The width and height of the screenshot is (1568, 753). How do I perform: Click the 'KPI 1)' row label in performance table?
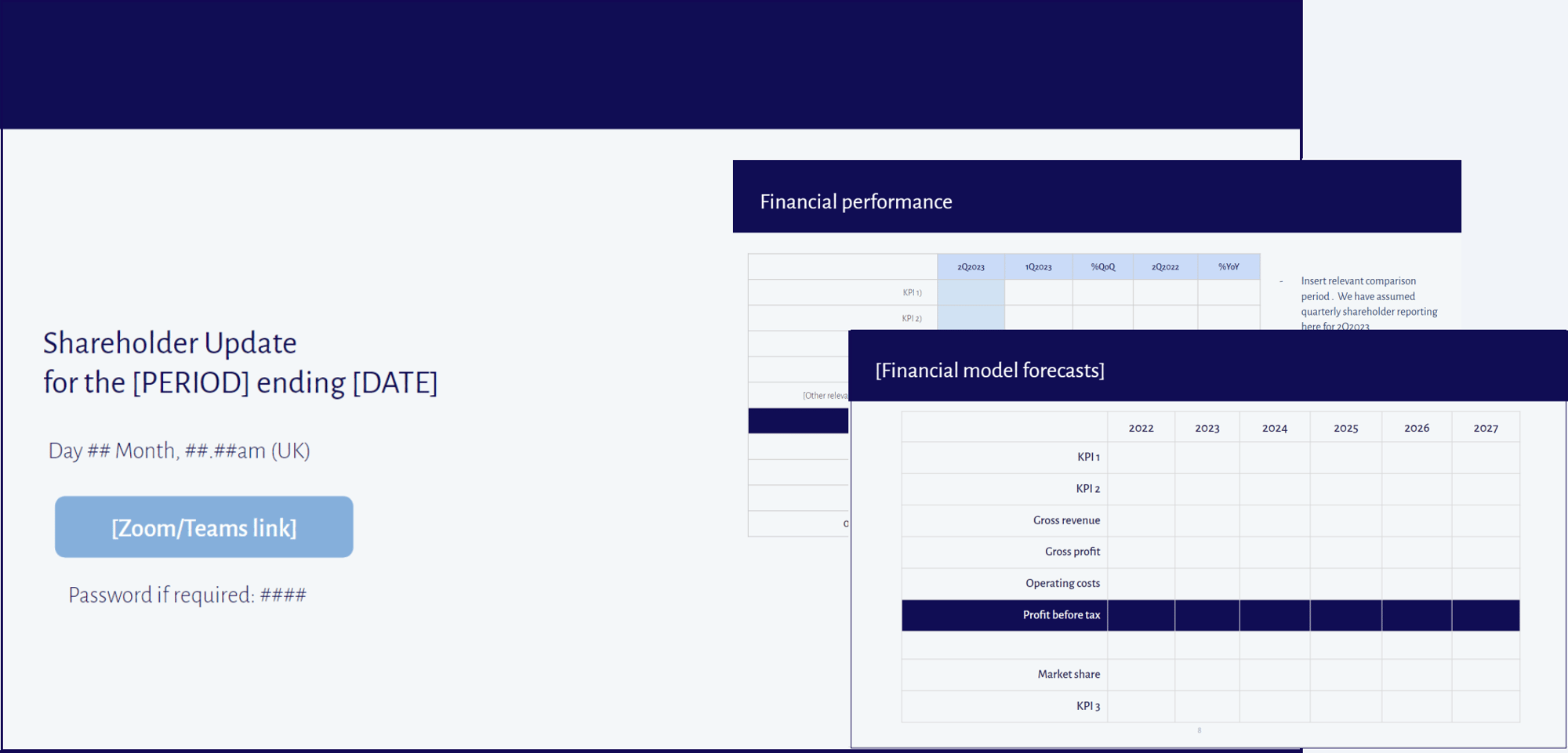tap(912, 292)
